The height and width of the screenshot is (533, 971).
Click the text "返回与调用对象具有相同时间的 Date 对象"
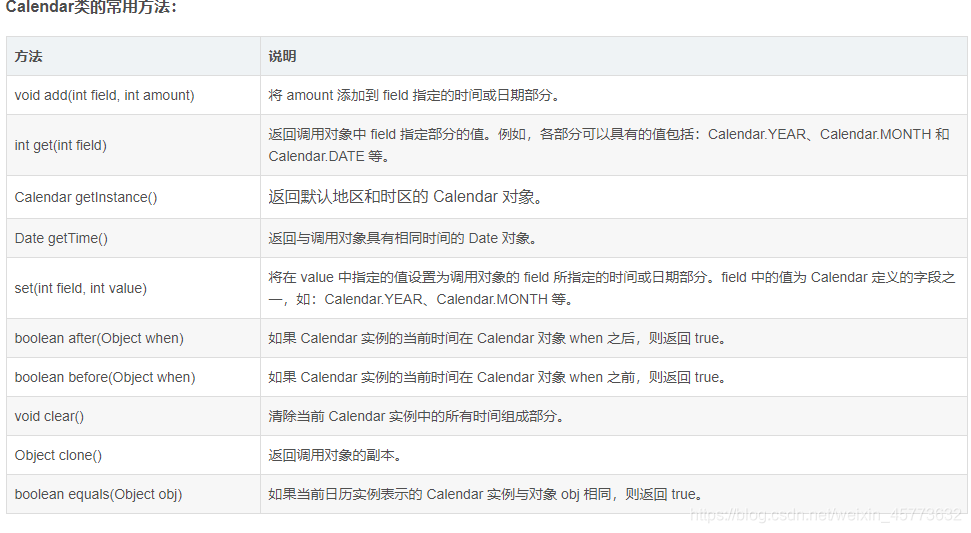click(403, 238)
